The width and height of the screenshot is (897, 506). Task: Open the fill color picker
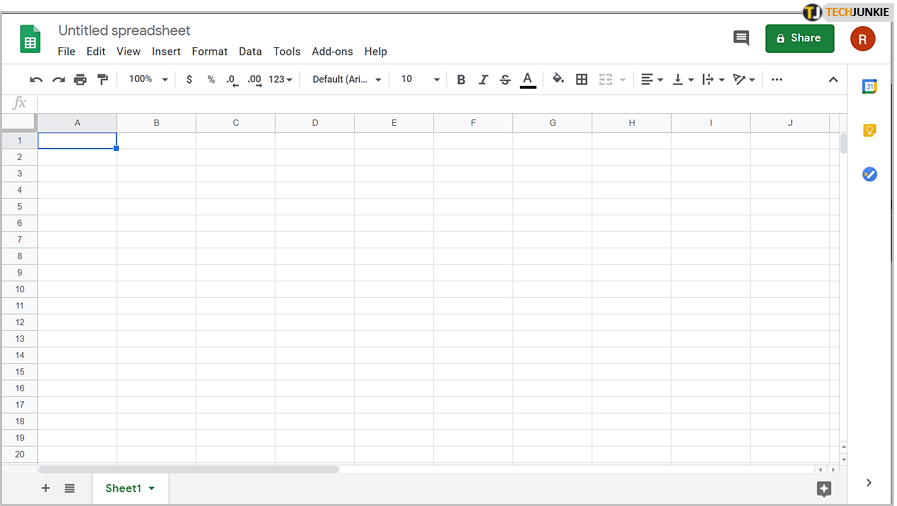(x=558, y=80)
